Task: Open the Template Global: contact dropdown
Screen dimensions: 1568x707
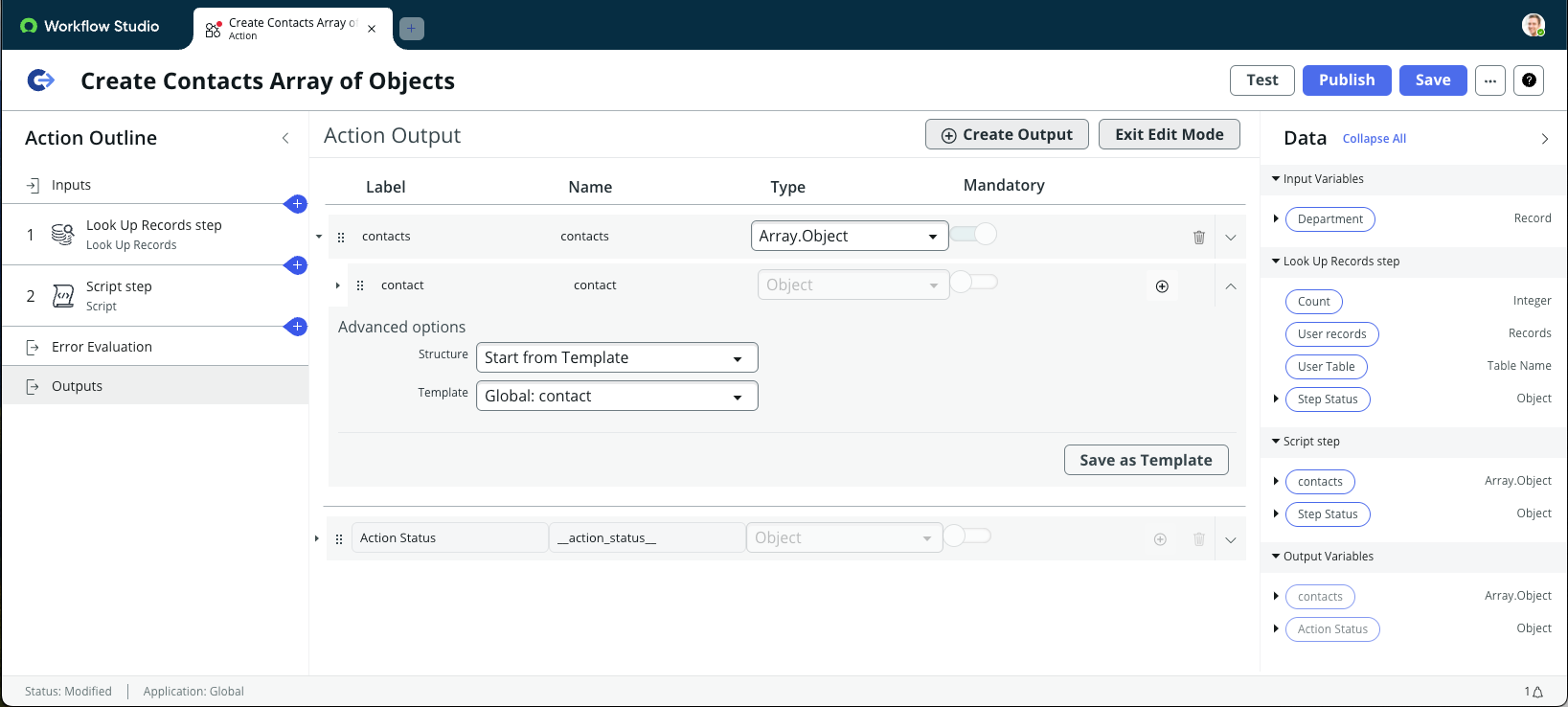Action: coord(617,396)
